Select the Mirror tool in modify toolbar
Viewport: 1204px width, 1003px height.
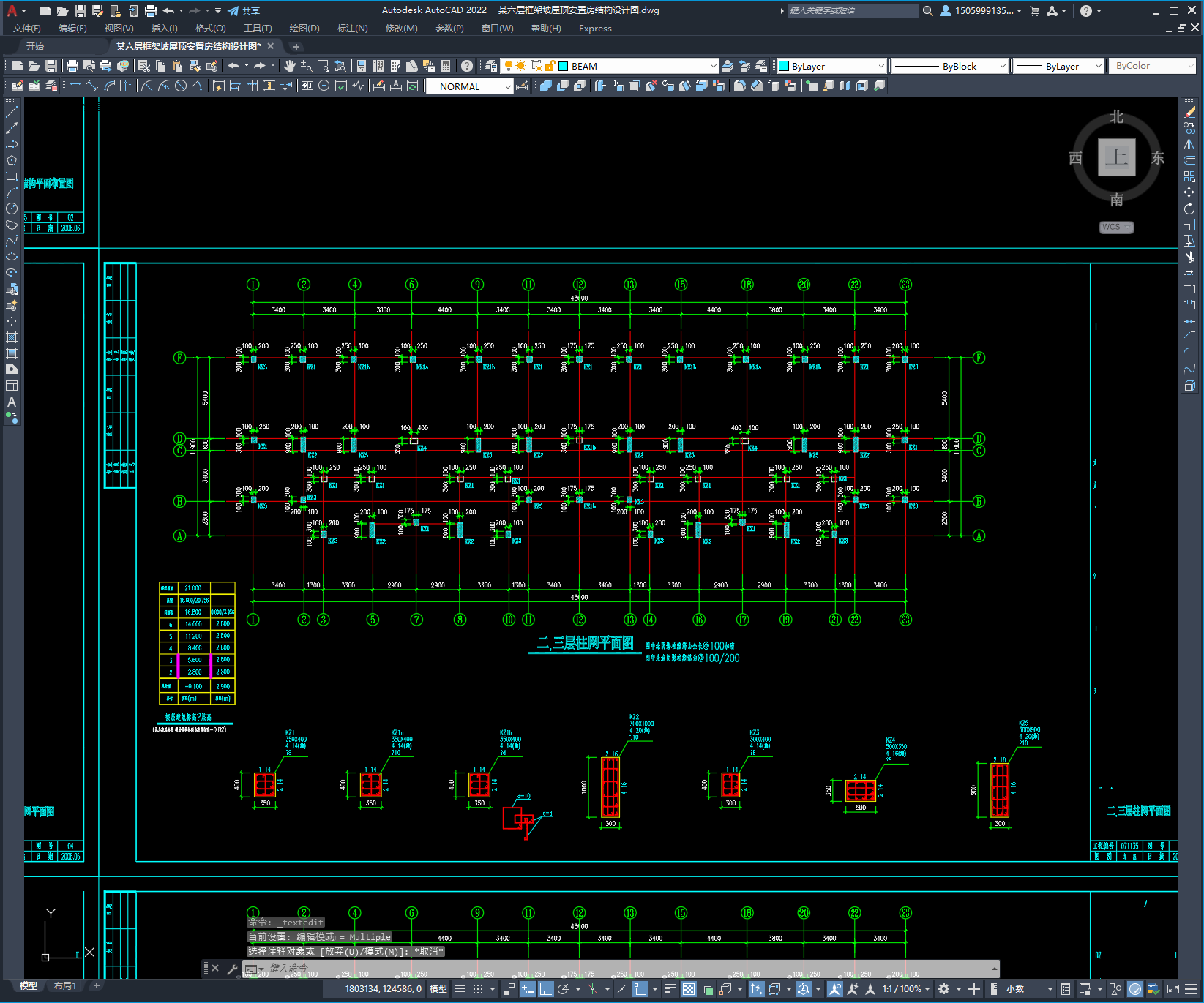click(x=1189, y=144)
